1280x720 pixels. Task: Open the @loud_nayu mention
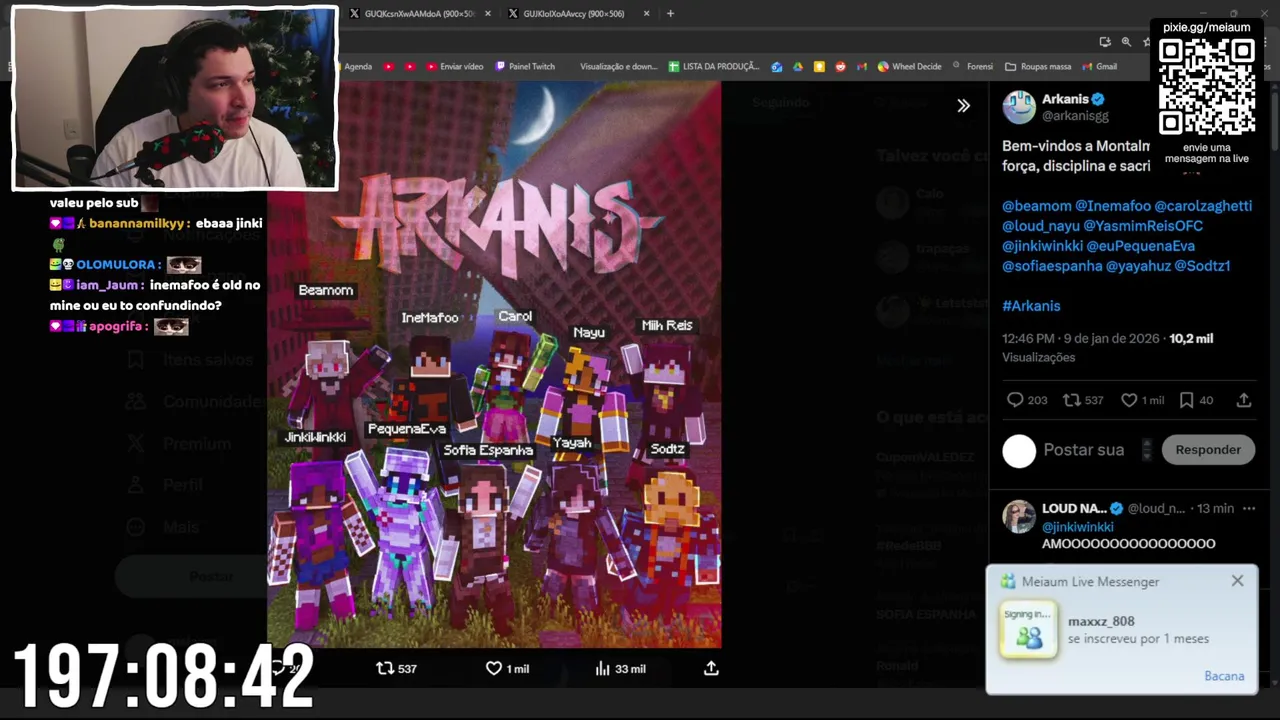(1040, 226)
